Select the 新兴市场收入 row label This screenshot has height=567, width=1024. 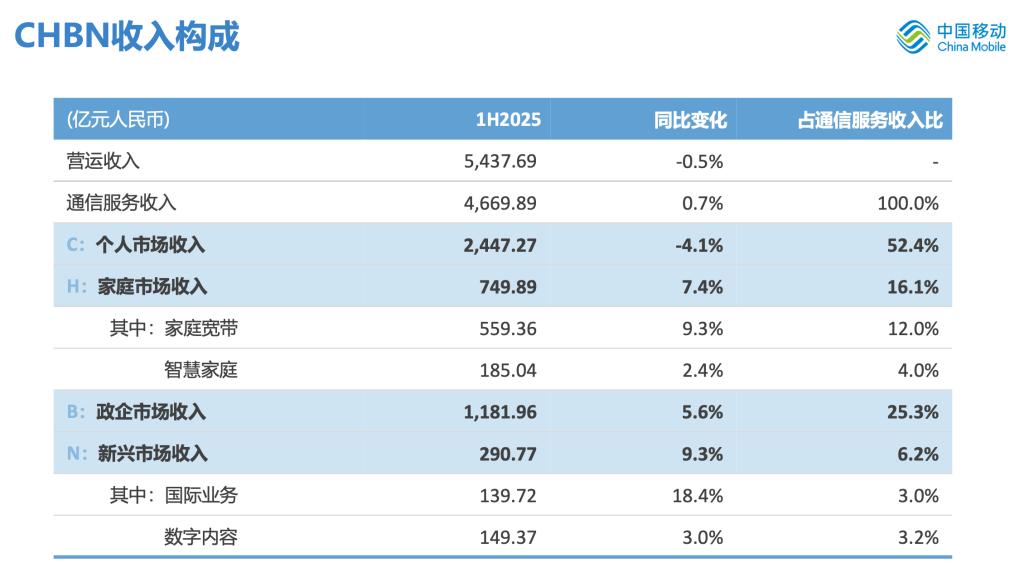coord(152,454)
